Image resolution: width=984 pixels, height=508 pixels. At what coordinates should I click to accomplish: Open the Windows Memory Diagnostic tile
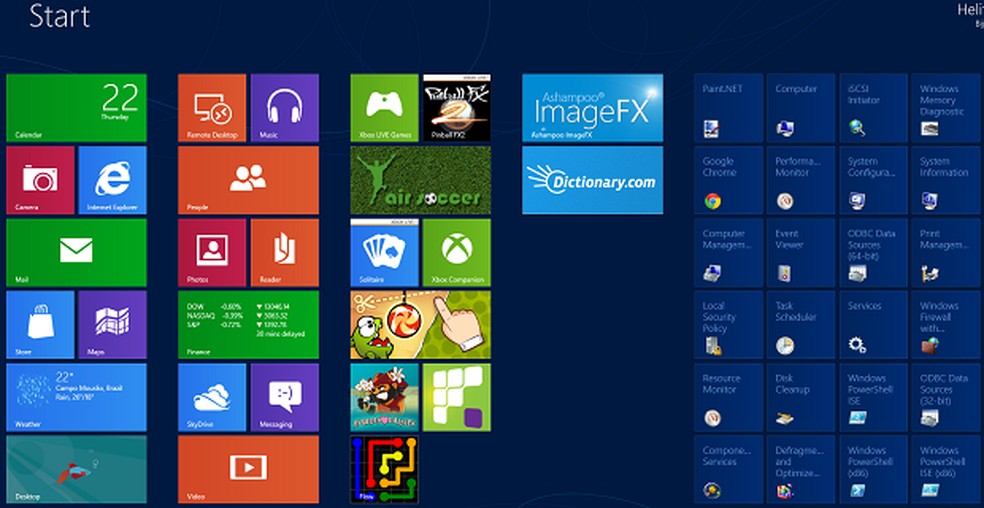click(946, 108)
